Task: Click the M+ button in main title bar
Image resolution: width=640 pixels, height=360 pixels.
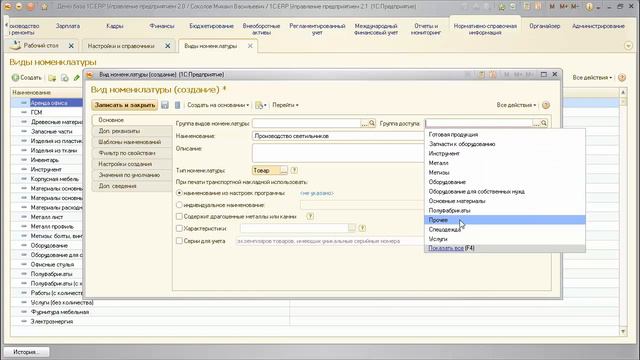Action: click(x=564, y=7)
